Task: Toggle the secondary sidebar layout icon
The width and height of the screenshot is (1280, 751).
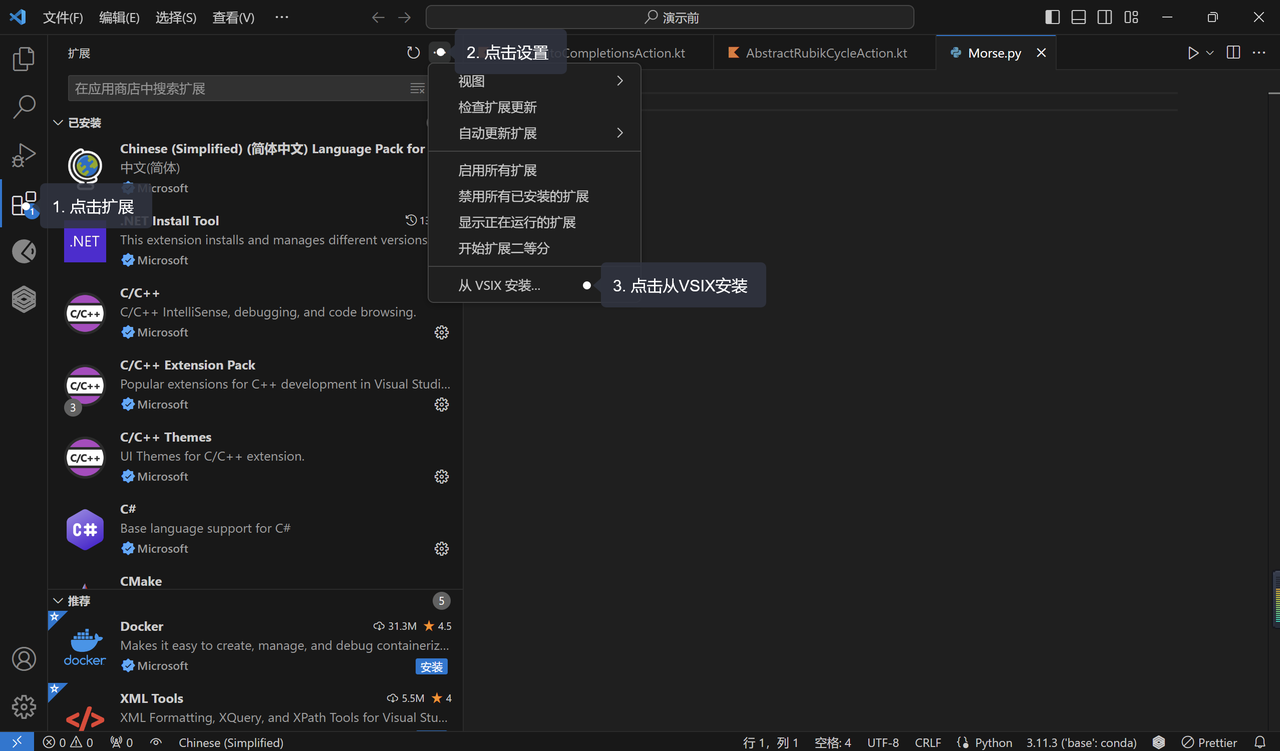Action: click(1104, 17)
